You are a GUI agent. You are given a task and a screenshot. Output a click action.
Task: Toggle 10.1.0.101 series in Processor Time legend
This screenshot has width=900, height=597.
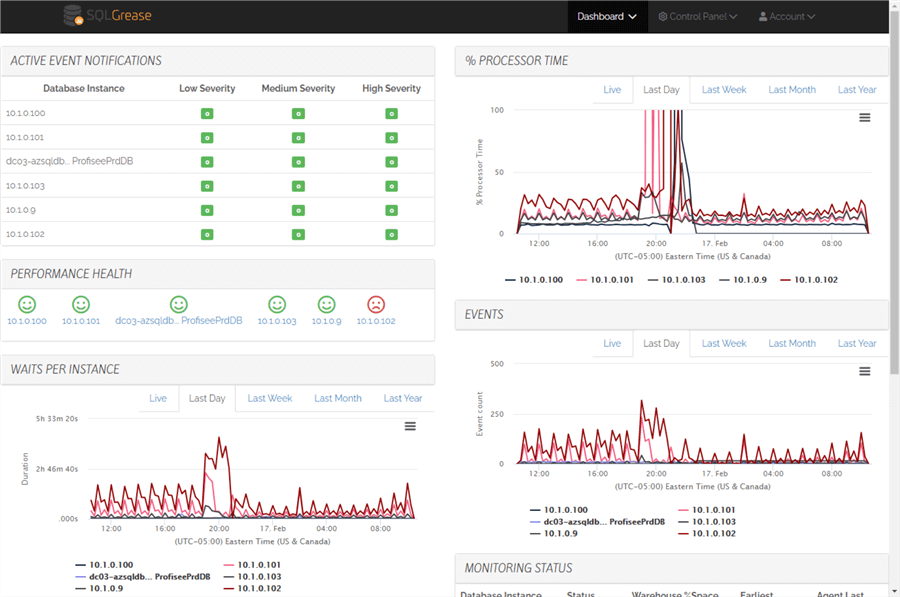[603, 279]
